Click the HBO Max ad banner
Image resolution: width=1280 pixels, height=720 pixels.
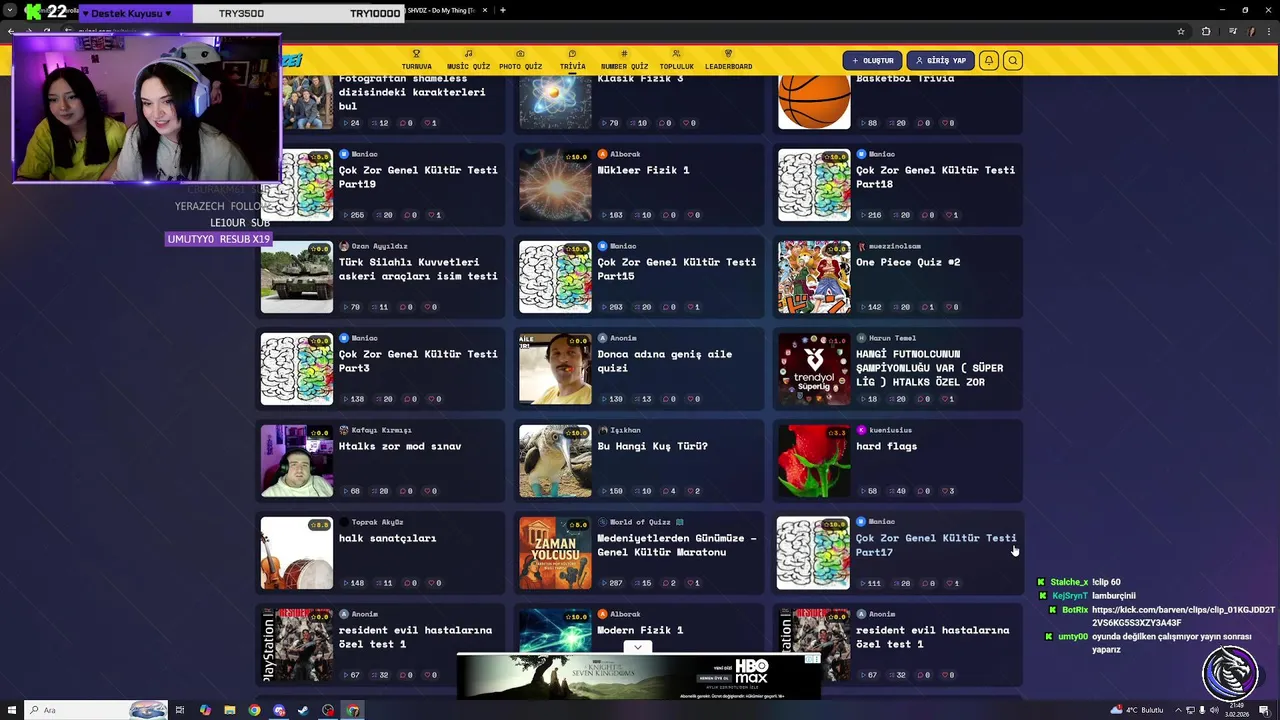pos(638,678)
